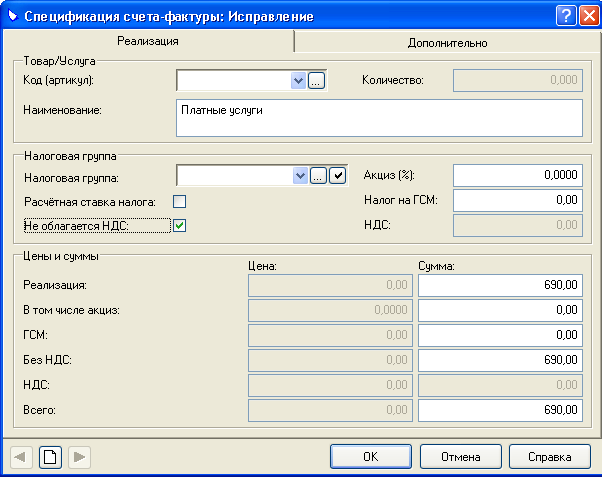This screenshot has height=477, width=602.
Task: Close the dialog with the red X
Action: [x=589, y=16]
